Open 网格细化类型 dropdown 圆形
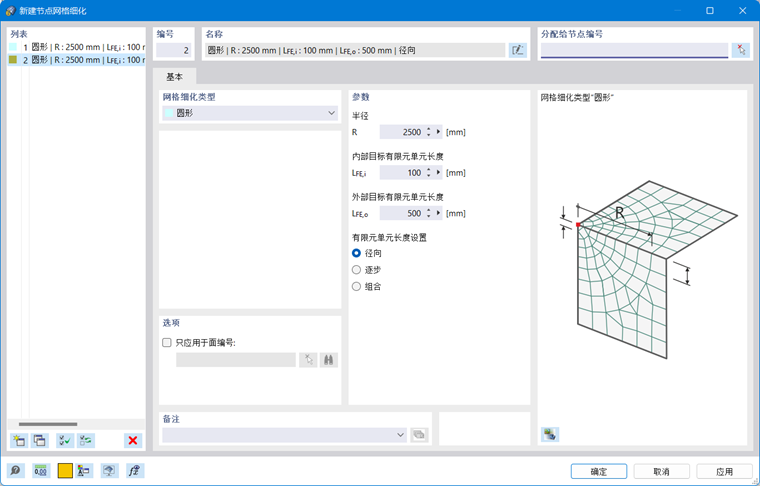 pos(250,113)
